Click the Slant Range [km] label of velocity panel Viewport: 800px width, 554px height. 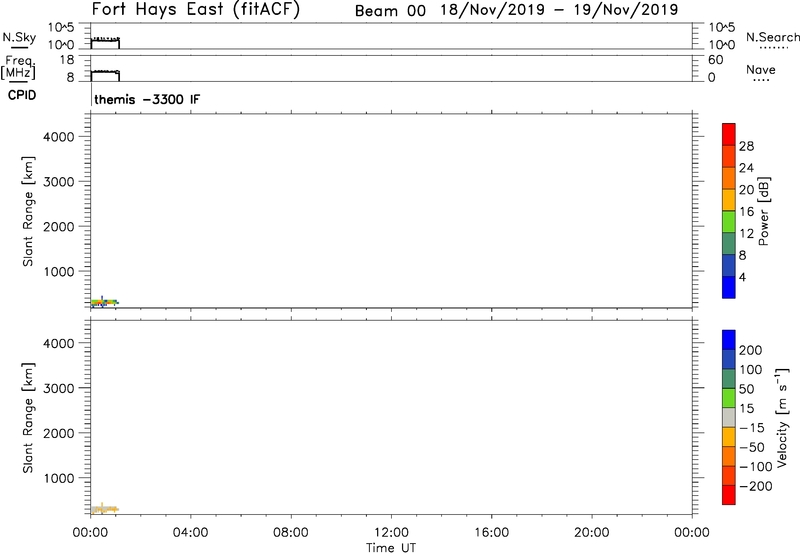[x=28, y=418]
